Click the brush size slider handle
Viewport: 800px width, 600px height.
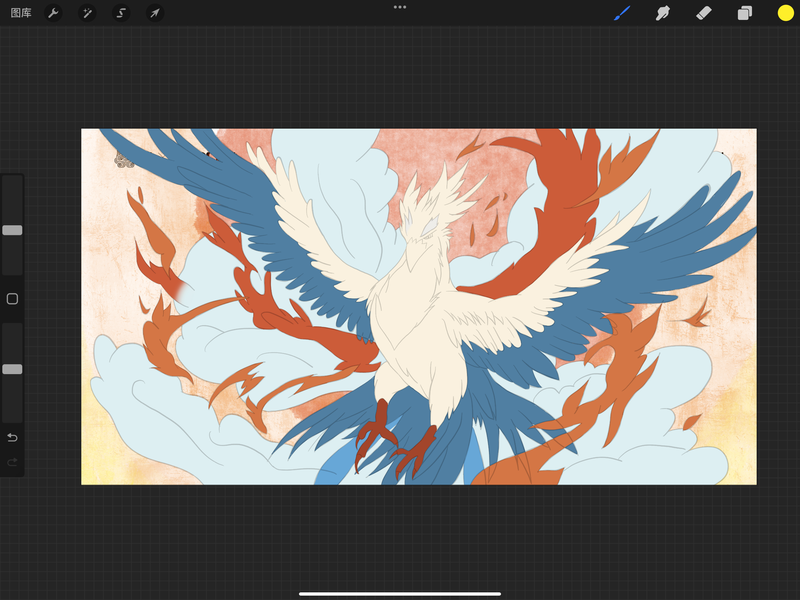pyautogui.click(x=12, y=230)
